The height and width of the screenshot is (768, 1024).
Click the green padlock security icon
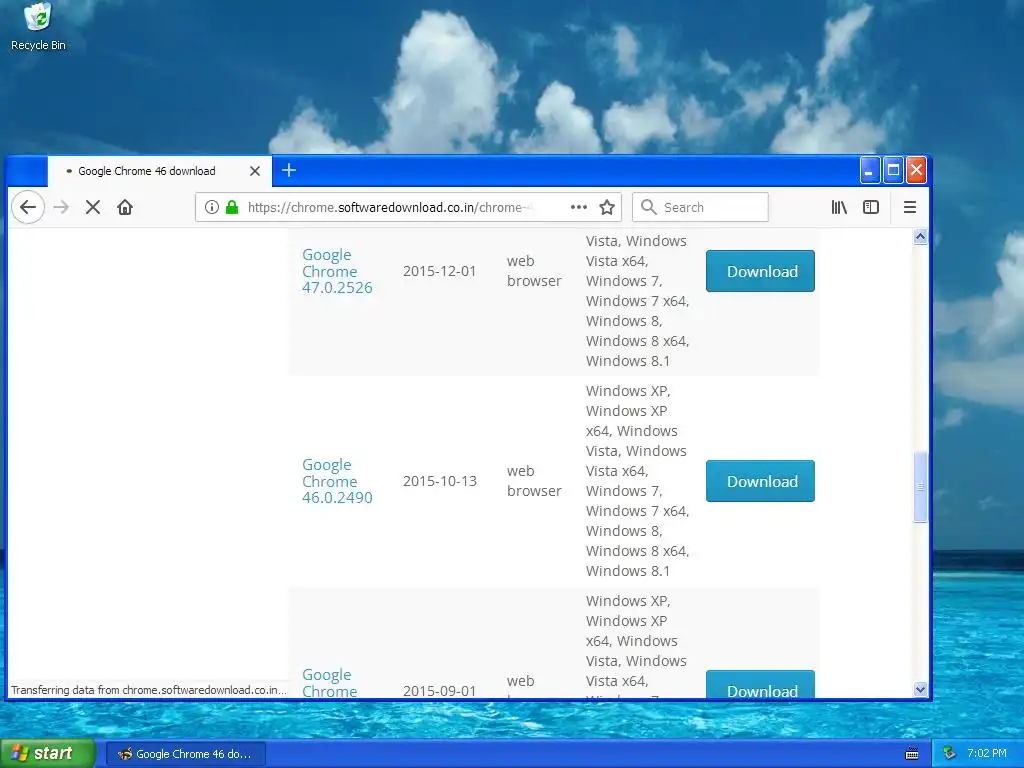[x=232, y=208]
